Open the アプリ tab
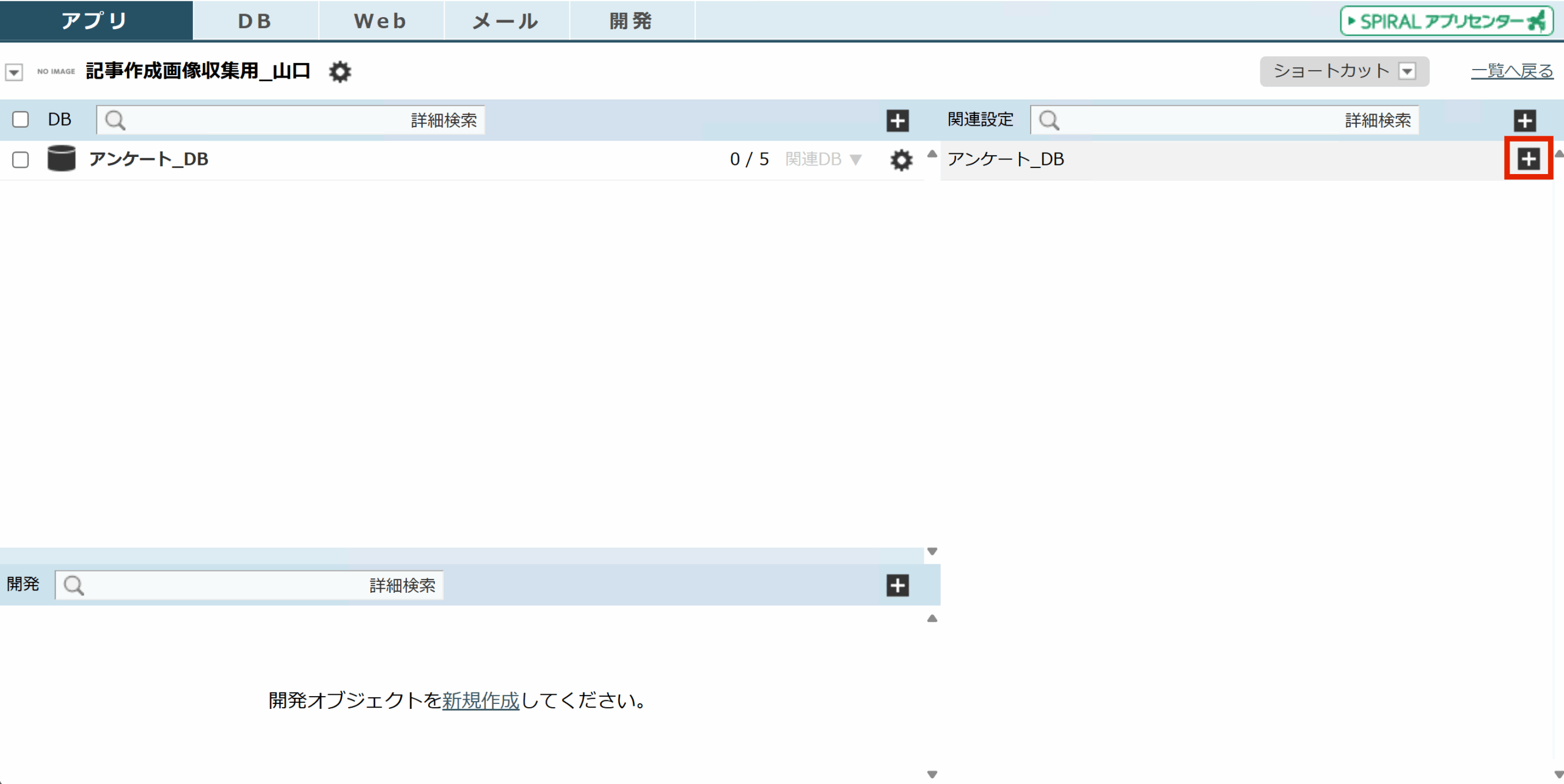Viewport: 1564px width, 784px height. click(96, 21)
